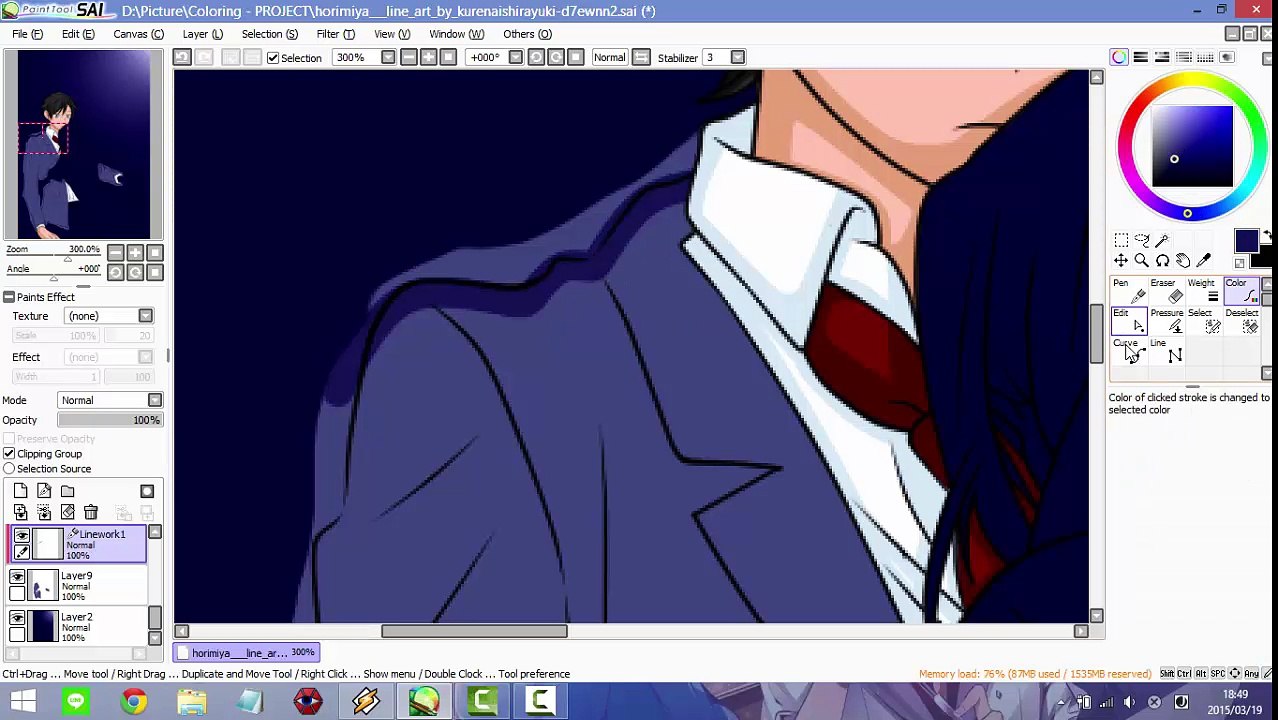The height and width of the screenshot is (720, 1278).
Task: Select the linework Eraser tool
Action: coord(1167,292)
